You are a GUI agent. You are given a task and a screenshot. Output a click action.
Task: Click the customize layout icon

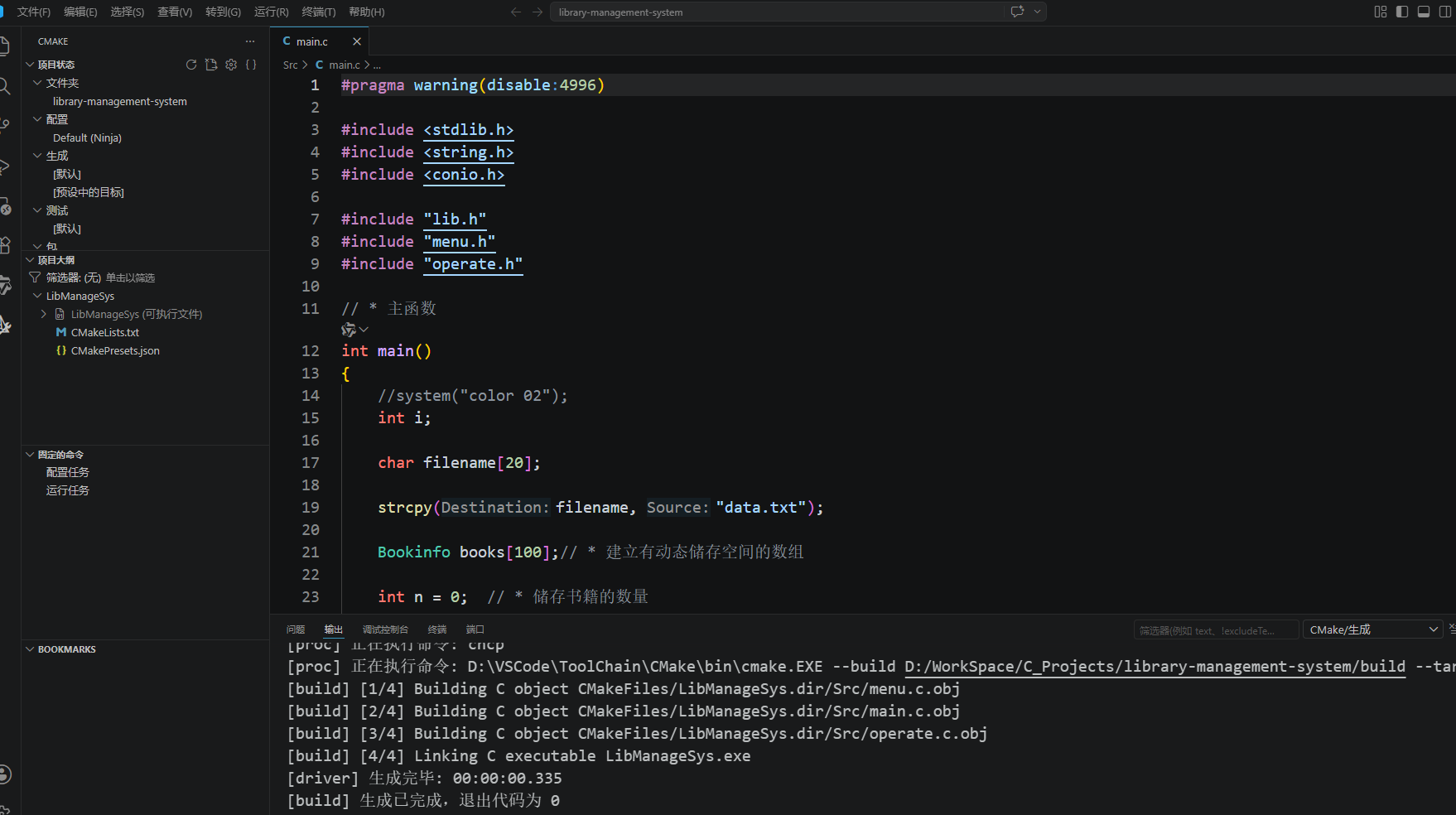click(1381, 12)
